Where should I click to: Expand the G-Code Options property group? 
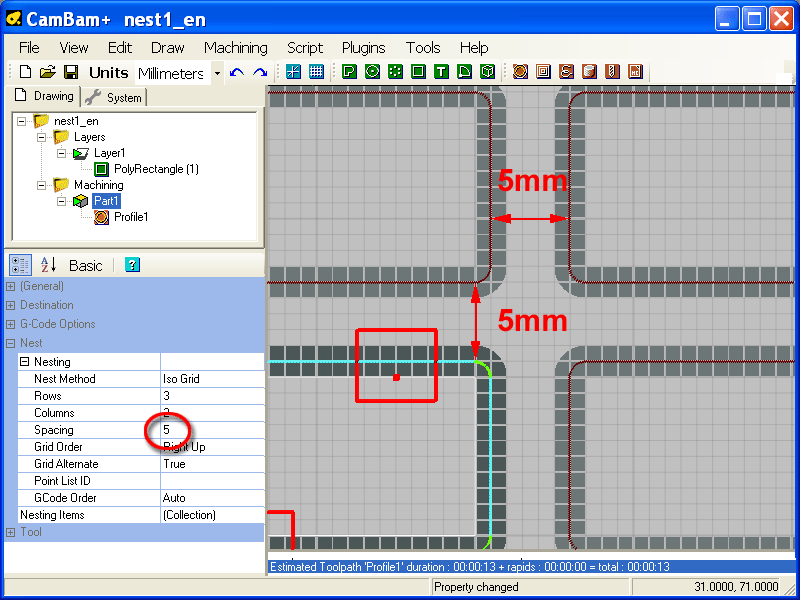point(11,324)
